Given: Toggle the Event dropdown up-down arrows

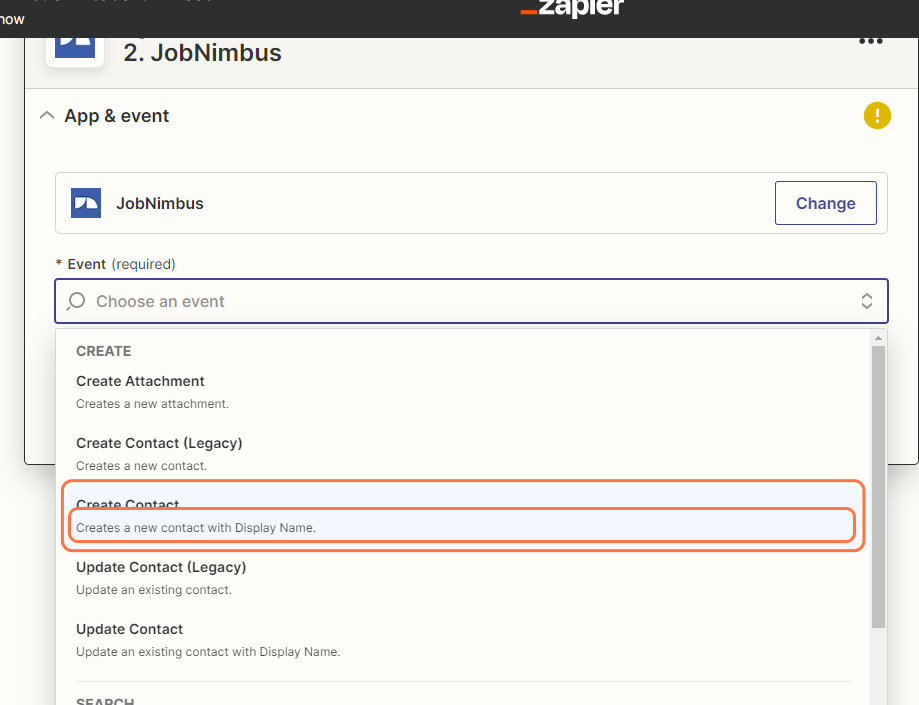Looking at the screenshot, I should [x=867, y=301].
